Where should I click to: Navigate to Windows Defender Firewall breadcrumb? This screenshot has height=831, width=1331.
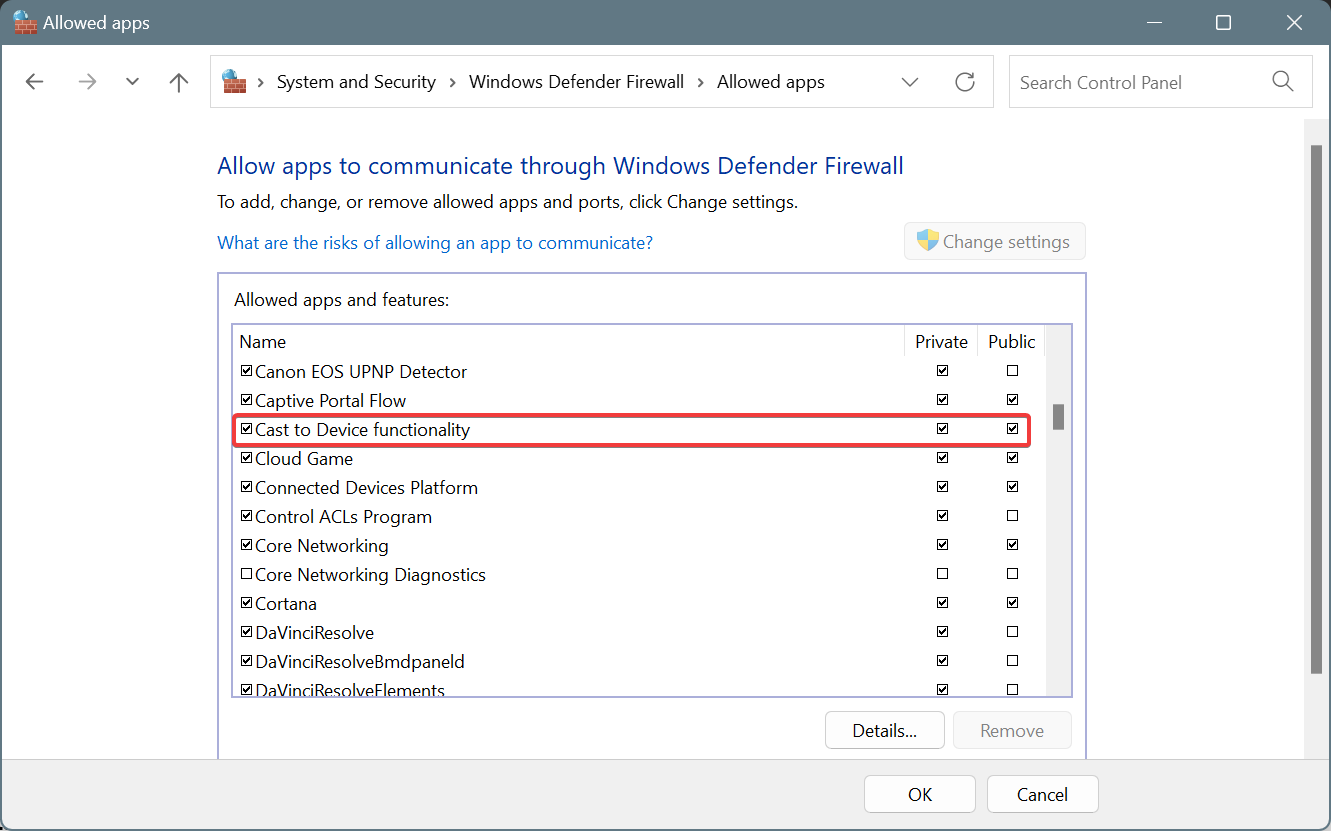(576, 82)
